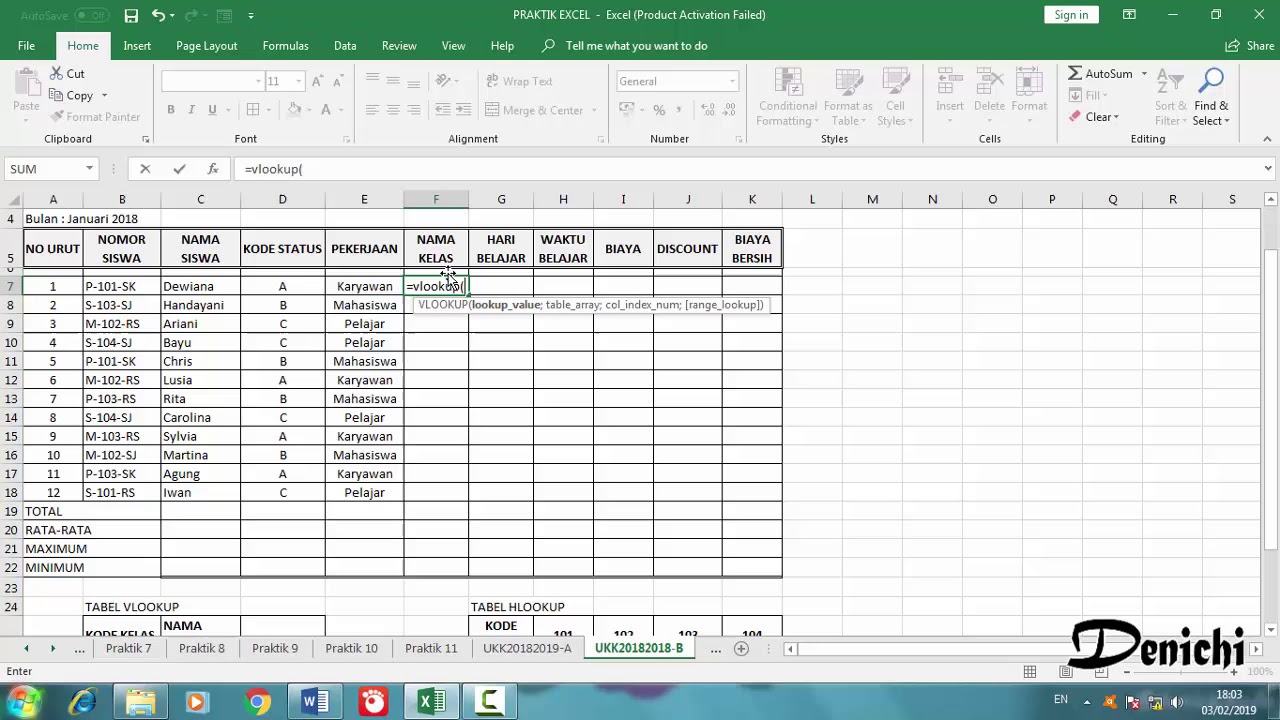
Task: Open the Name Box dropdown arrow
Action: click(x=89, y=169)
